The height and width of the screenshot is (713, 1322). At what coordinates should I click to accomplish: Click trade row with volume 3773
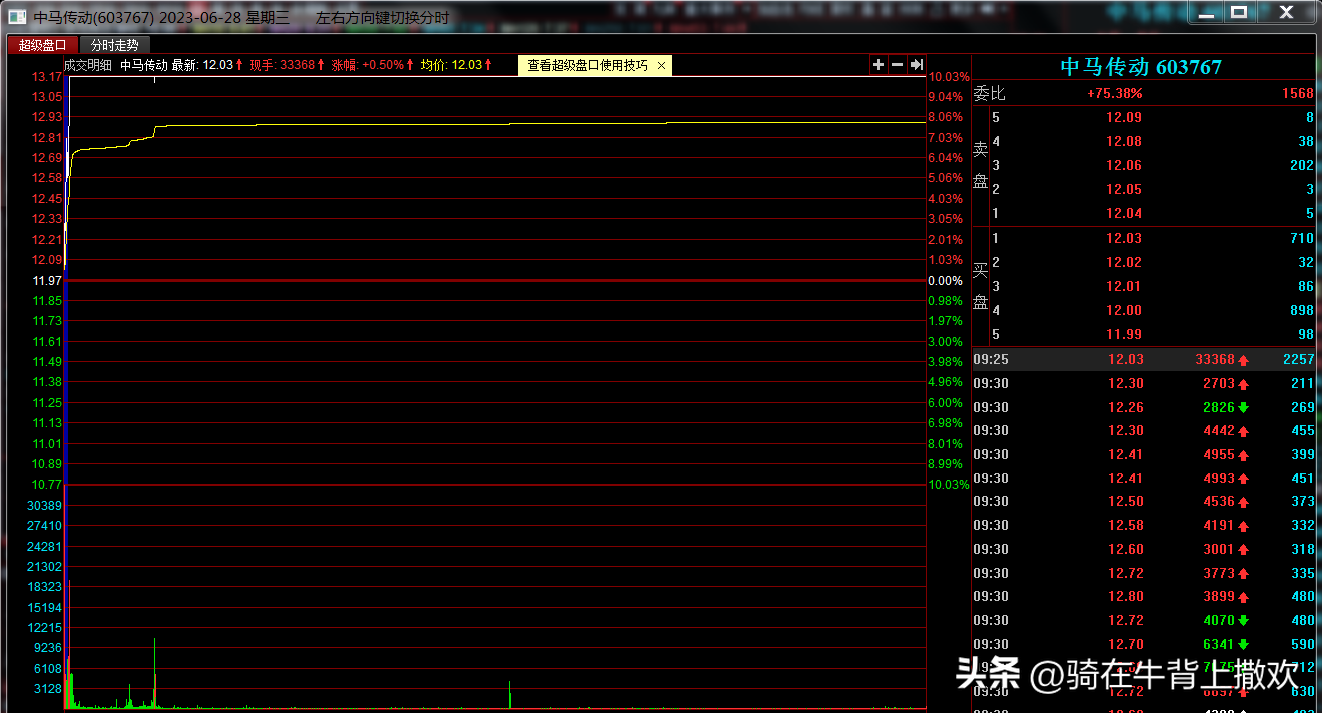(1143, 573)
